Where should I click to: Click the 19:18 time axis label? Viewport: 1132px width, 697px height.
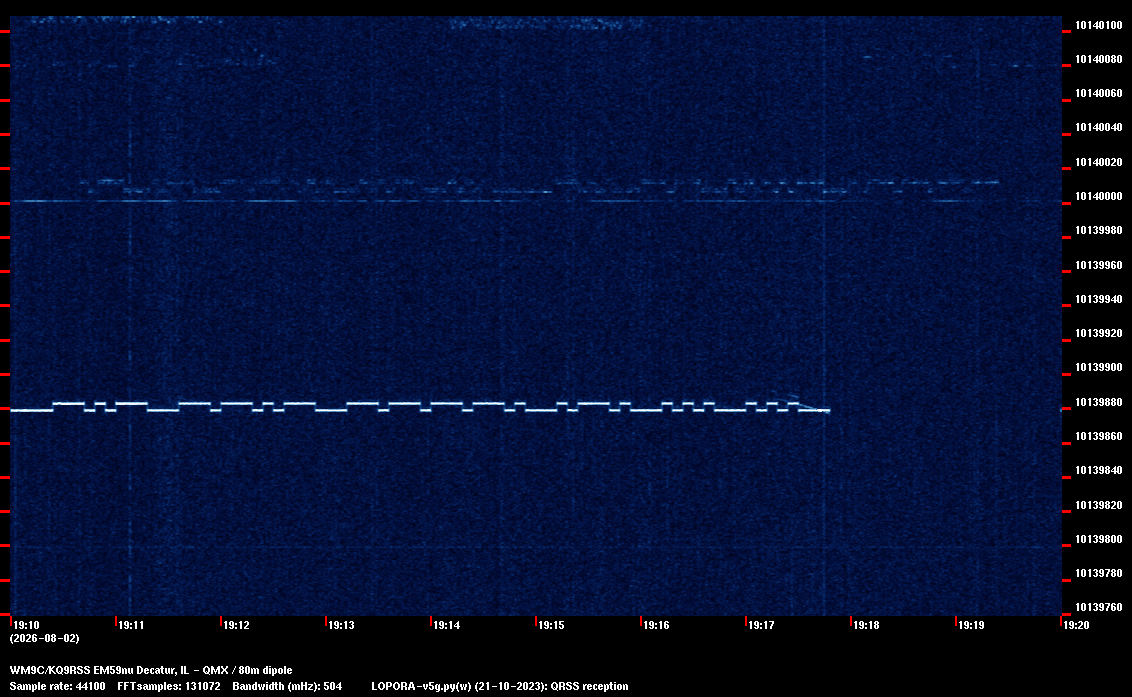pos(866,625)
